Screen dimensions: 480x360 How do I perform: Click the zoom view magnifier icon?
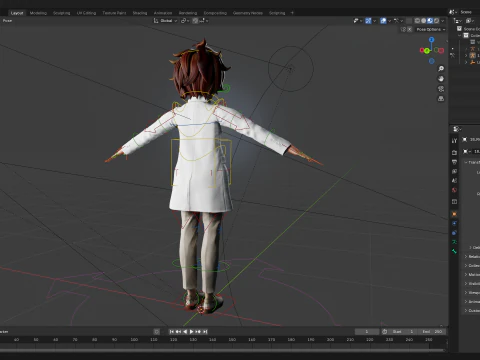pyautogui.click(x=441, y=69)
